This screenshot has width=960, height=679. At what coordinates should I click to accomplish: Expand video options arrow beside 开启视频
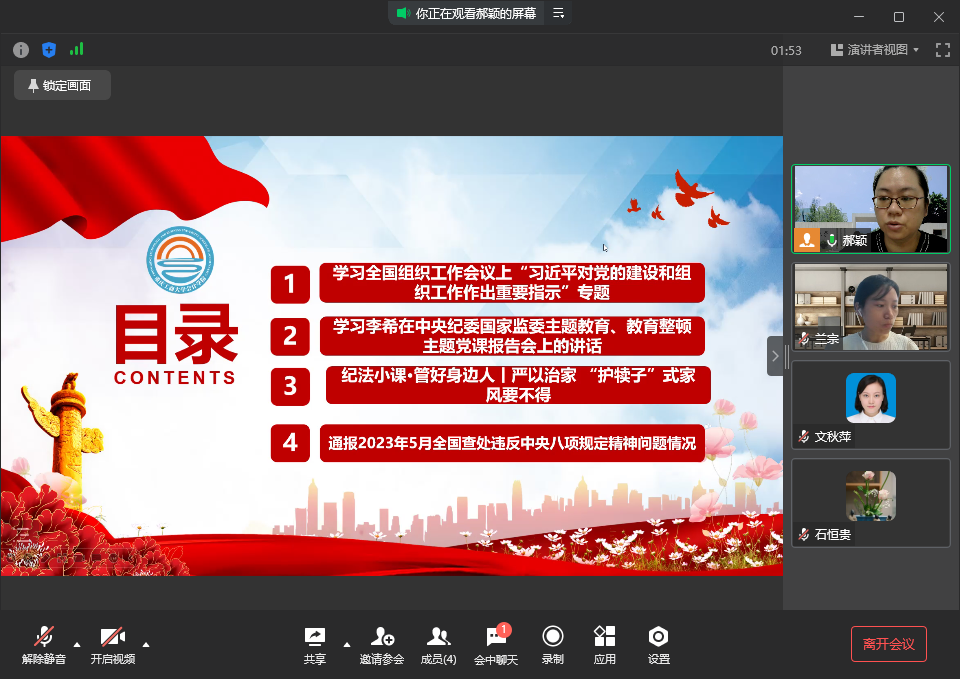click(x=146, y=643)
